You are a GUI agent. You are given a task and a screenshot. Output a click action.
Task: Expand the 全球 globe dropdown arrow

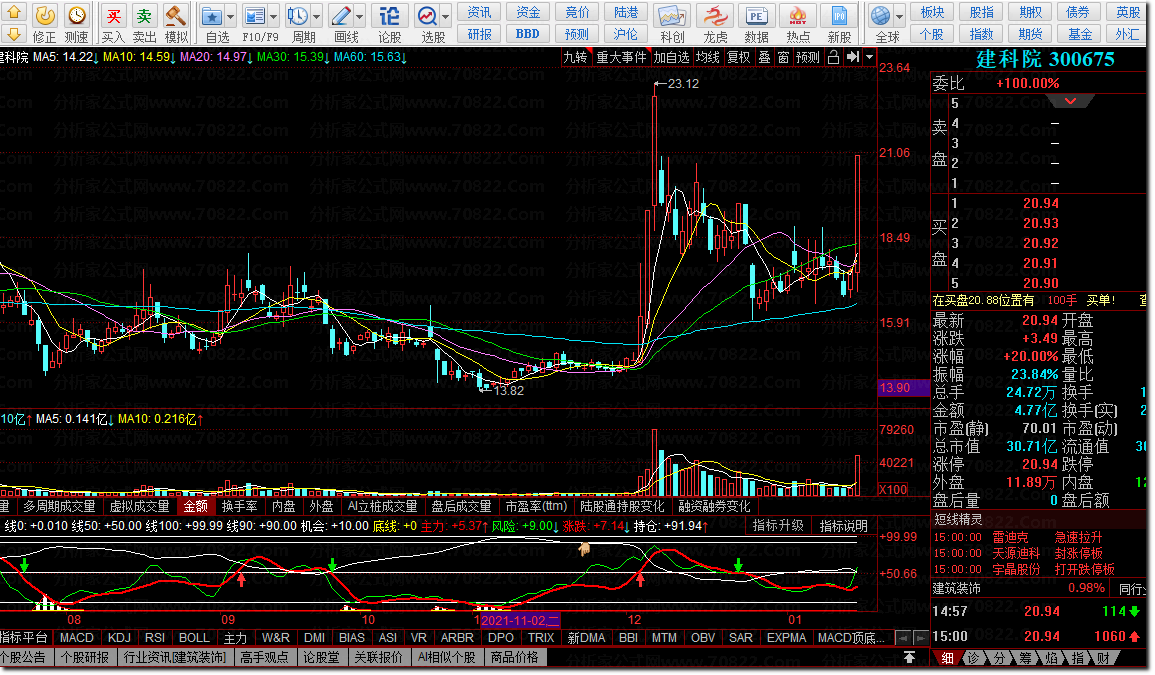pyautogui.click(x=899, y=16)
